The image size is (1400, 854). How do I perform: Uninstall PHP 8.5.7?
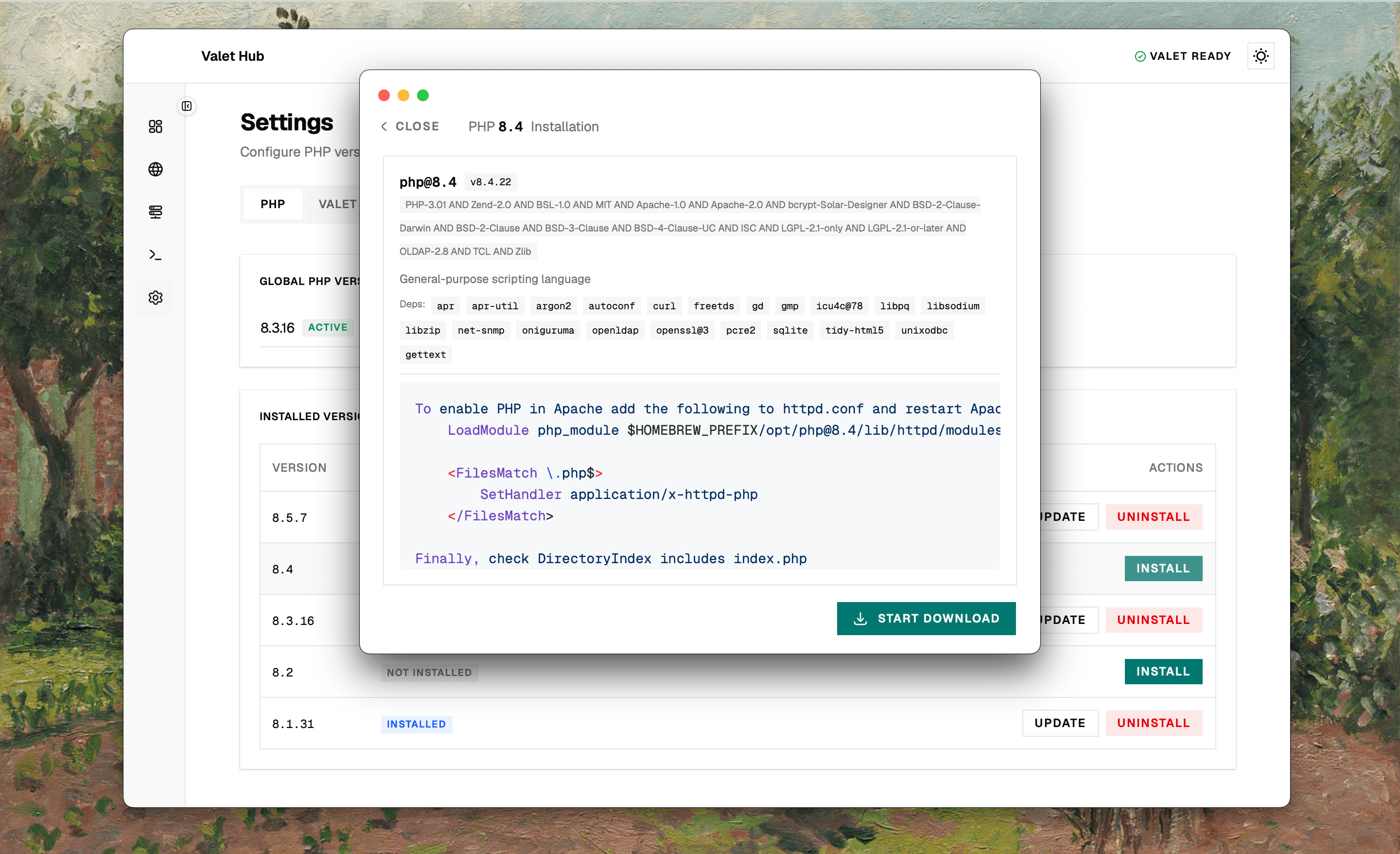(x=1153, y=516)
